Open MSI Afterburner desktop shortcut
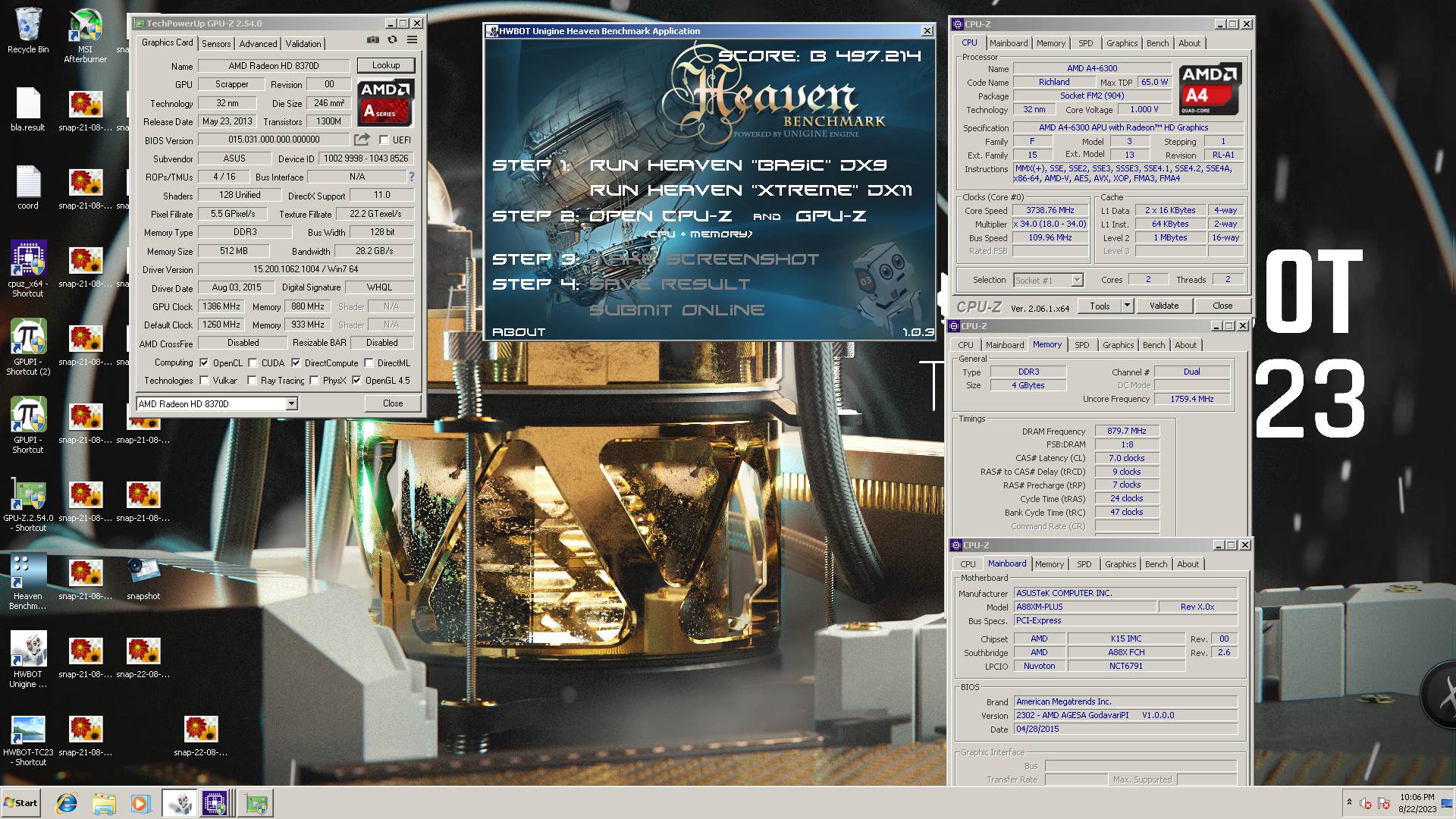 [85, 36]
